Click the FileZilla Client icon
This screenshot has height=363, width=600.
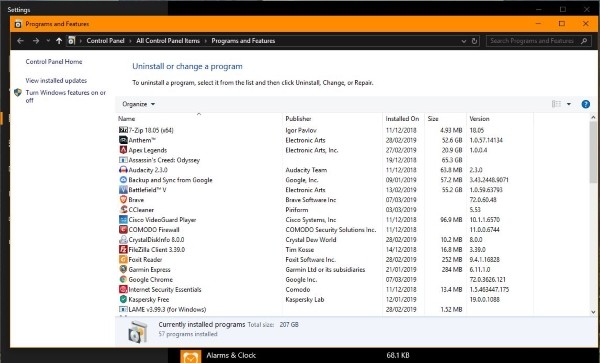123,249
